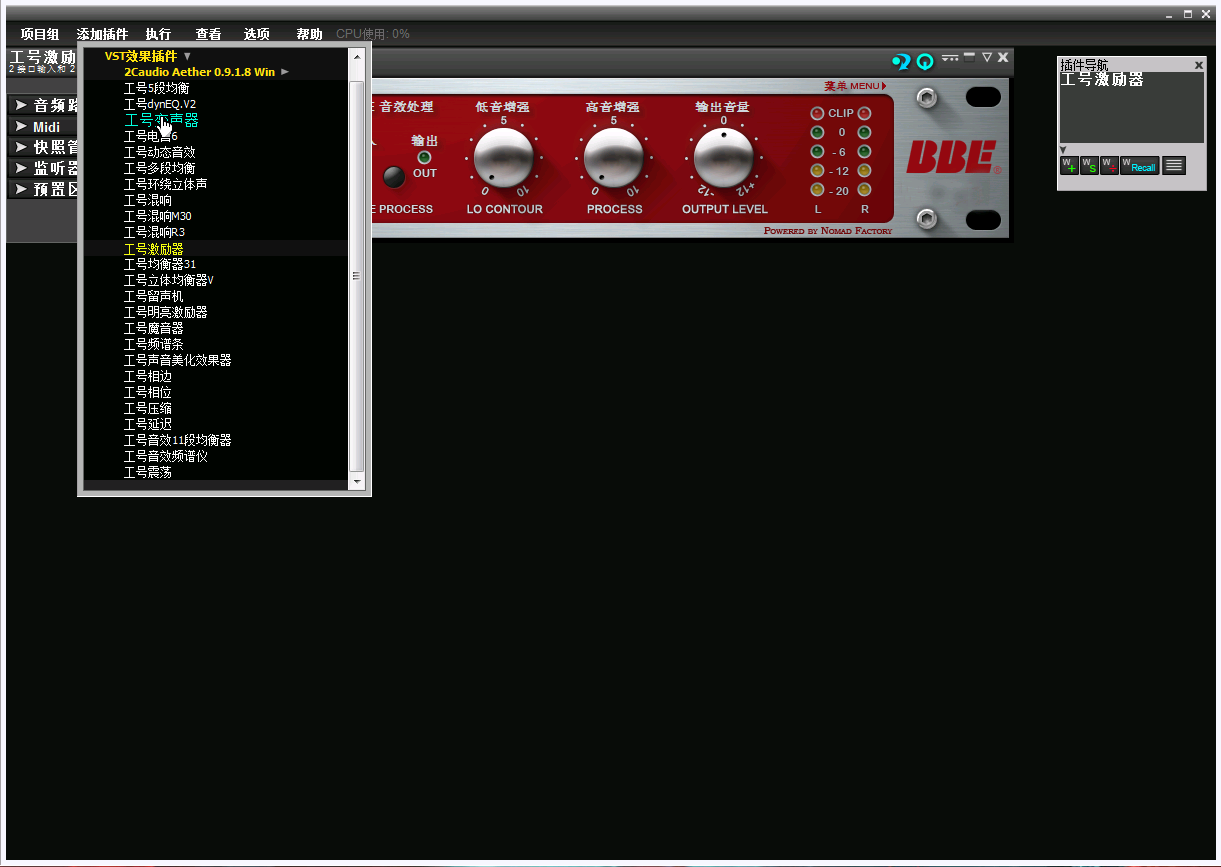
Task: Open the list-lines icon in plugin navigator
Action: coord(1173,165)
